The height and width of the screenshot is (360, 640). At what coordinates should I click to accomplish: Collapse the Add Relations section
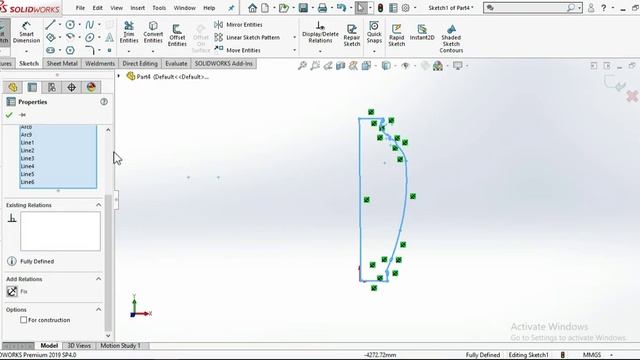98,279
